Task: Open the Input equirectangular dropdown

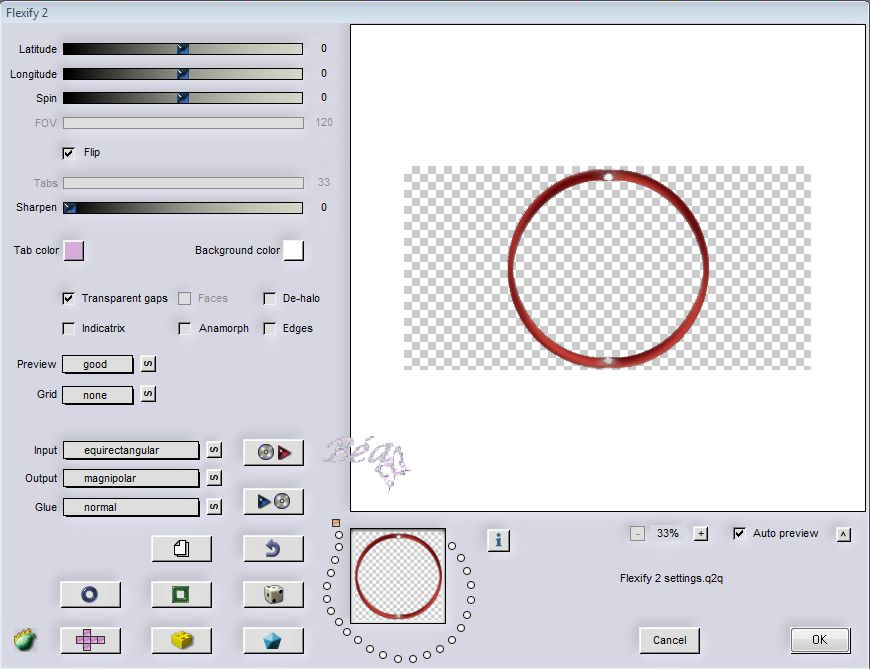Action: [x=131, y=450]
